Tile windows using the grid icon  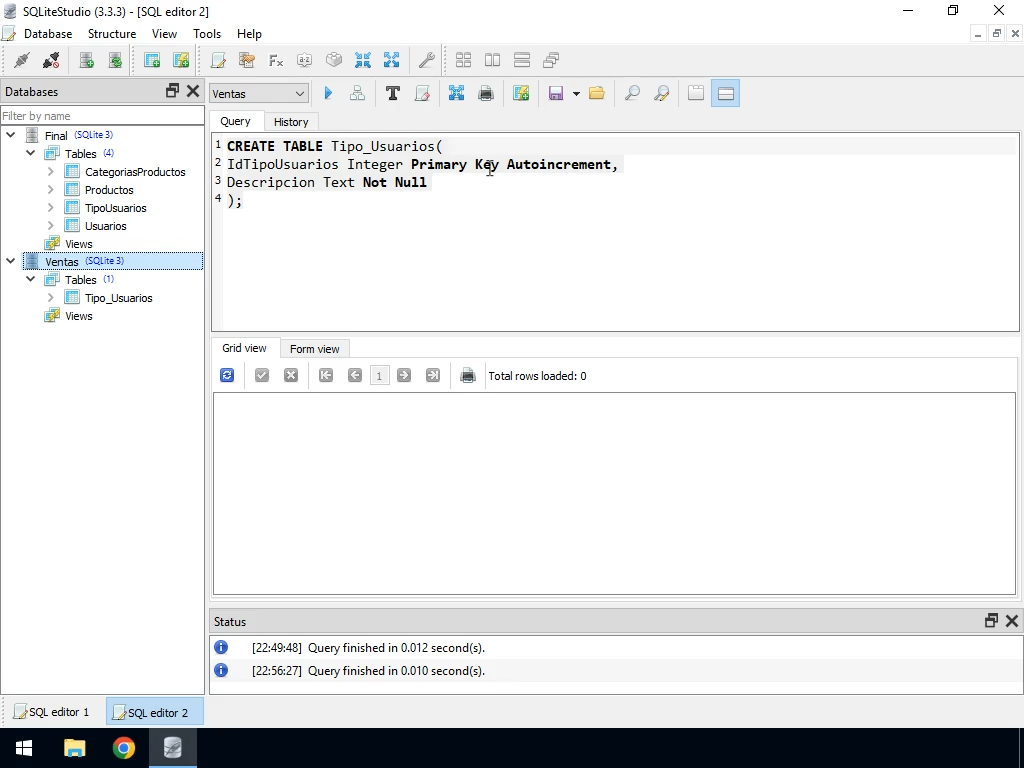464,60
